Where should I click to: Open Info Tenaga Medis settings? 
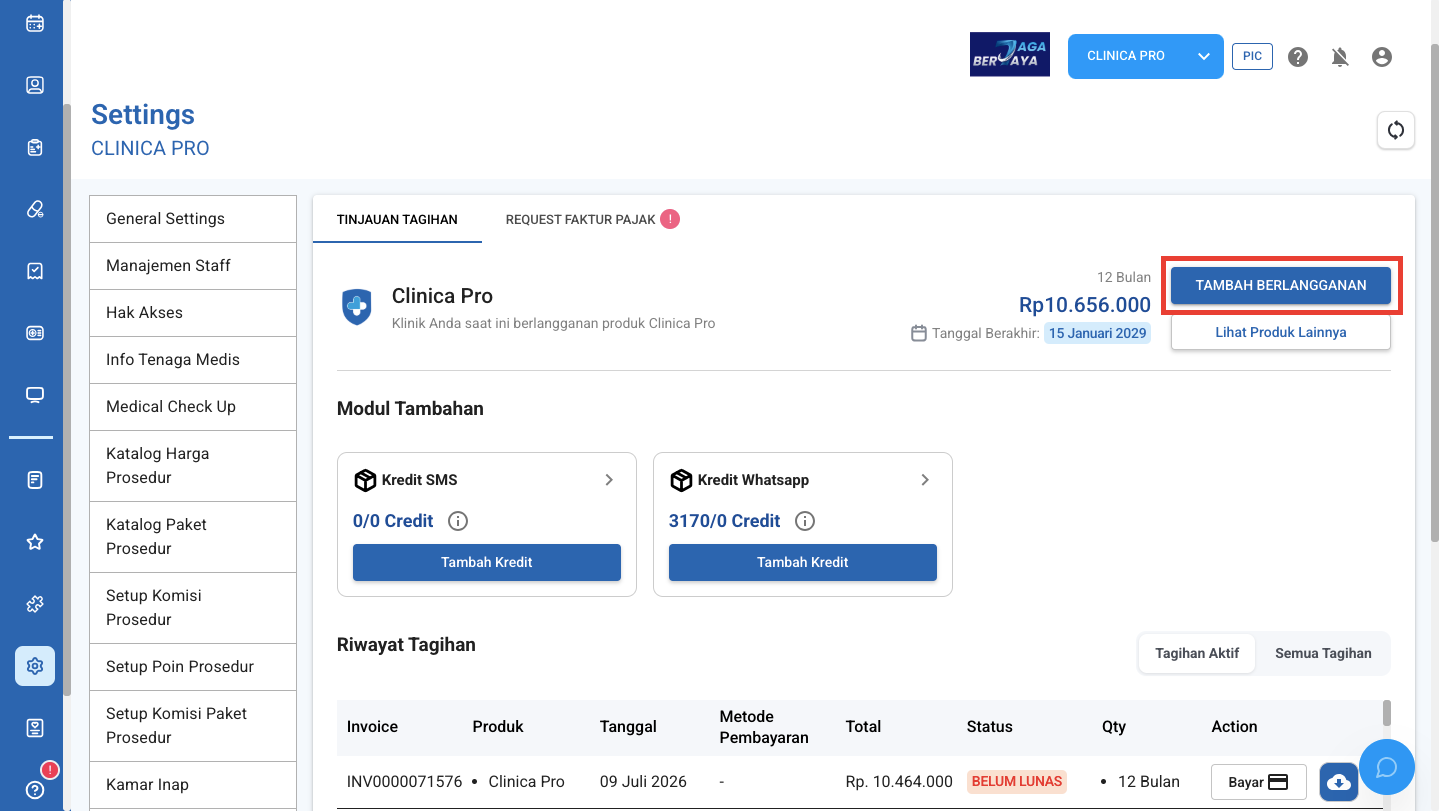tap(193, 360)
